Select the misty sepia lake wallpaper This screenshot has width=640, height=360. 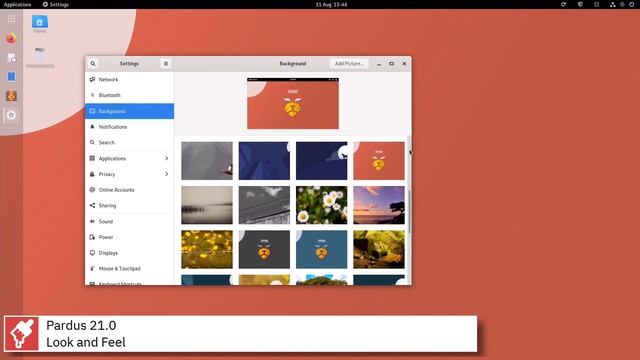pyautogui.click(x=207, y=205)
